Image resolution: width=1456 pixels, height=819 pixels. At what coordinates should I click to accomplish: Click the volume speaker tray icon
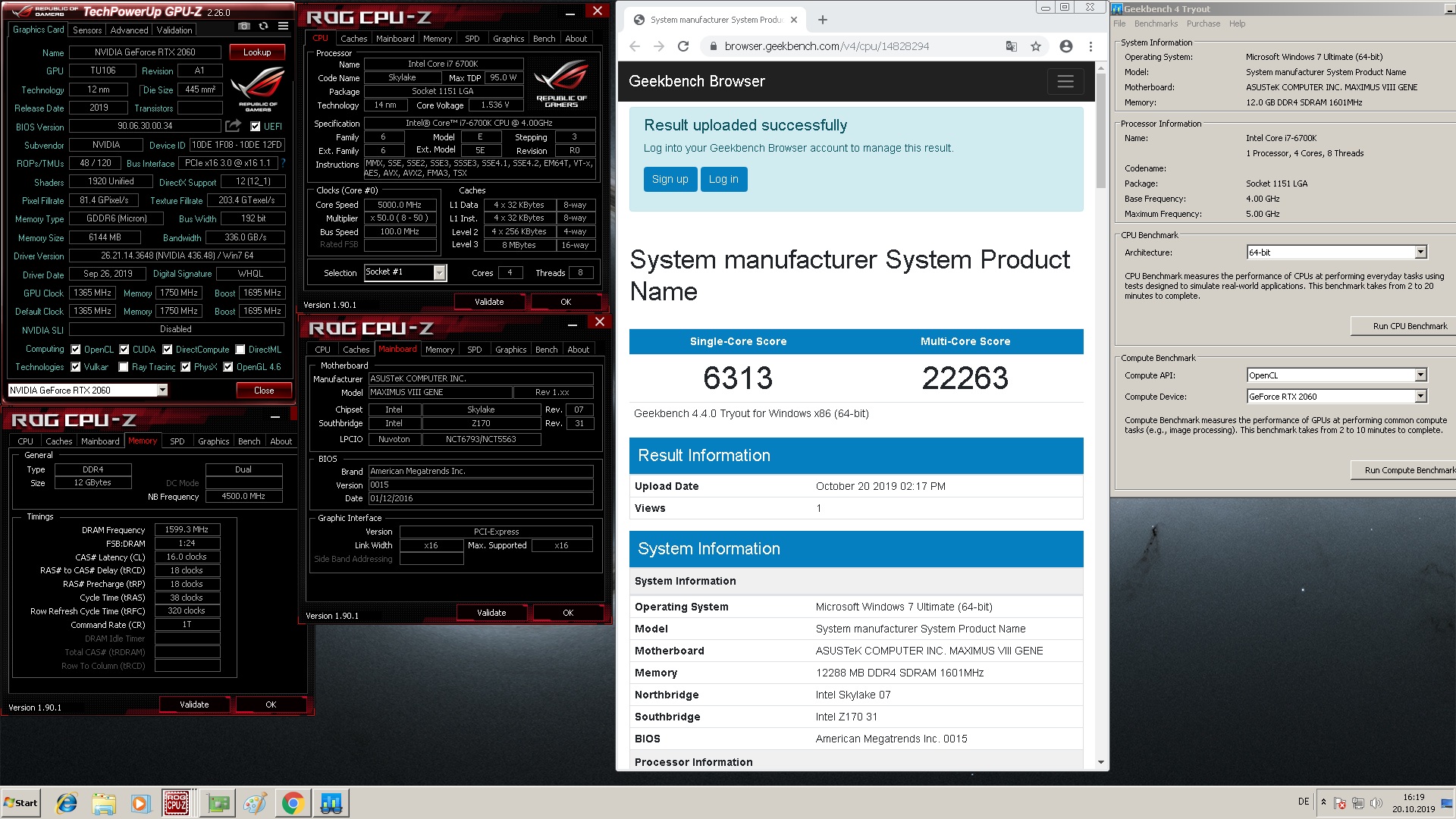(x=1376, y=803)
